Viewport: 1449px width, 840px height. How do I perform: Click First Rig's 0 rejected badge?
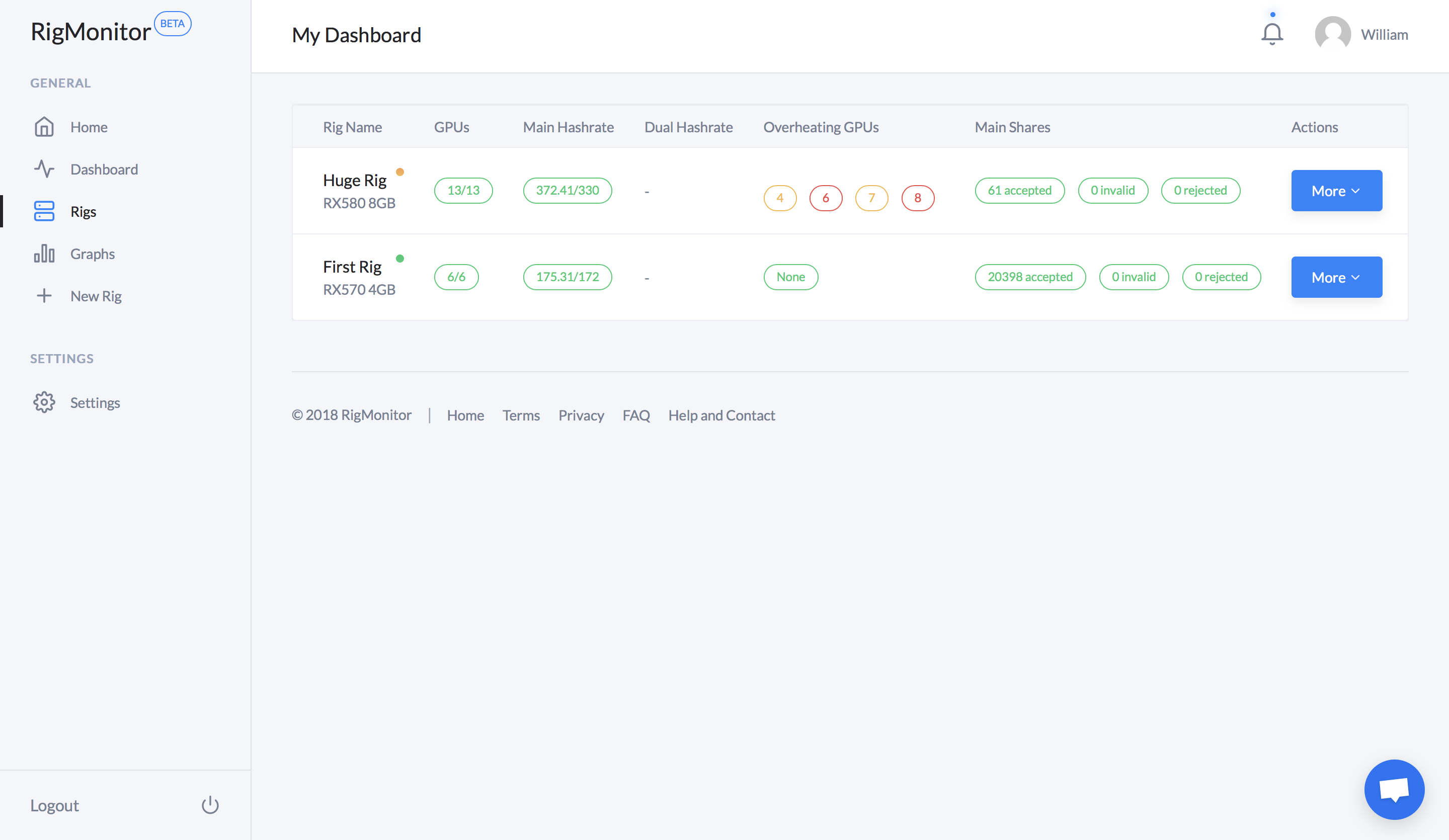pos(1221,277)
